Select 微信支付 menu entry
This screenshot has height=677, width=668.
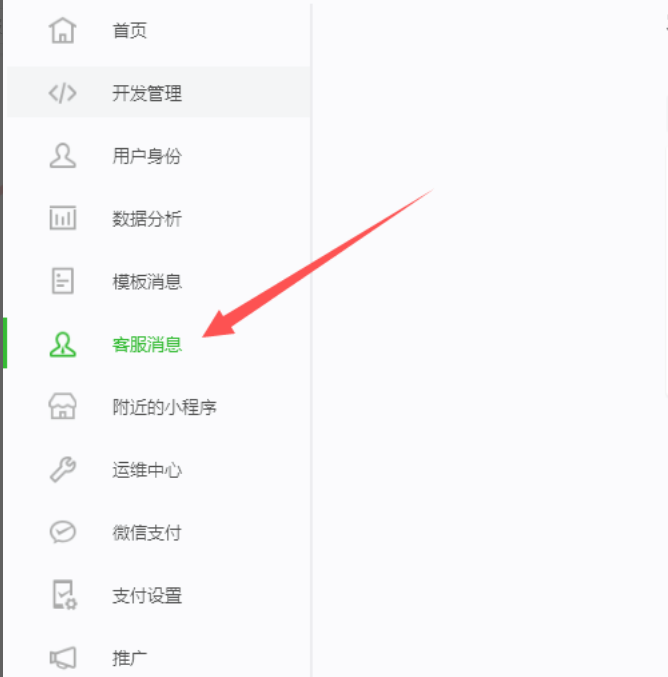pyautogui.click(x=147, y=532)
